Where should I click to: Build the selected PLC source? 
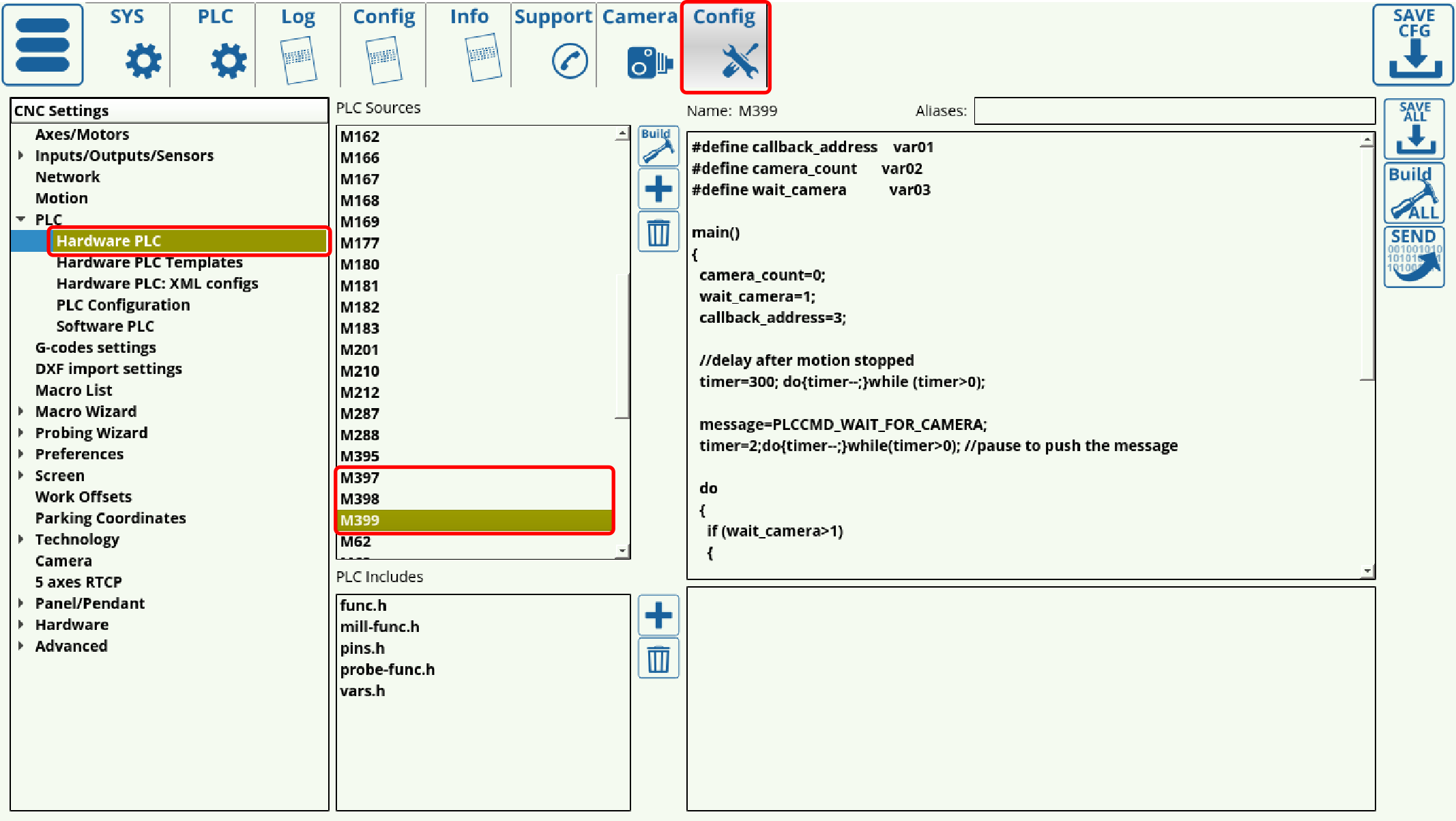point(658,145)
